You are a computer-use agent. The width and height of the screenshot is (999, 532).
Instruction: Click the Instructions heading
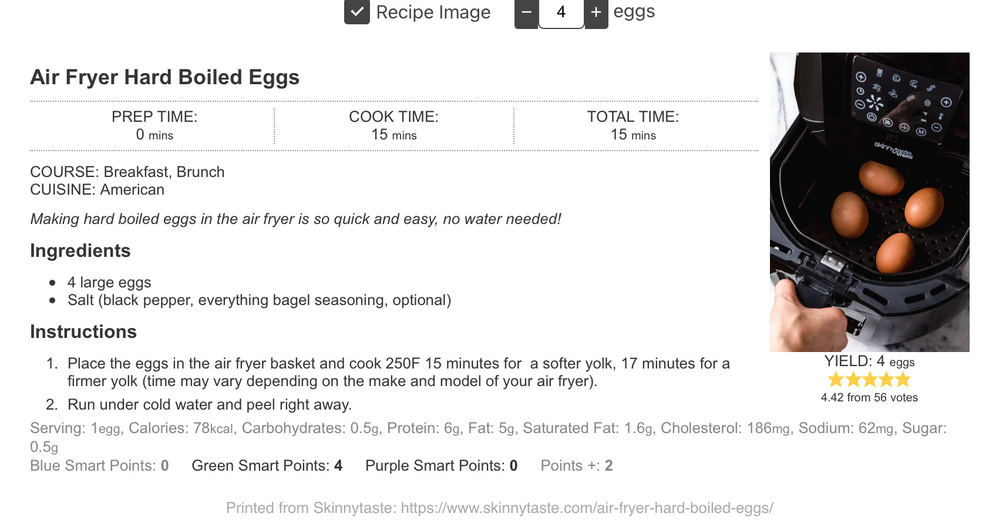[83, 331]
